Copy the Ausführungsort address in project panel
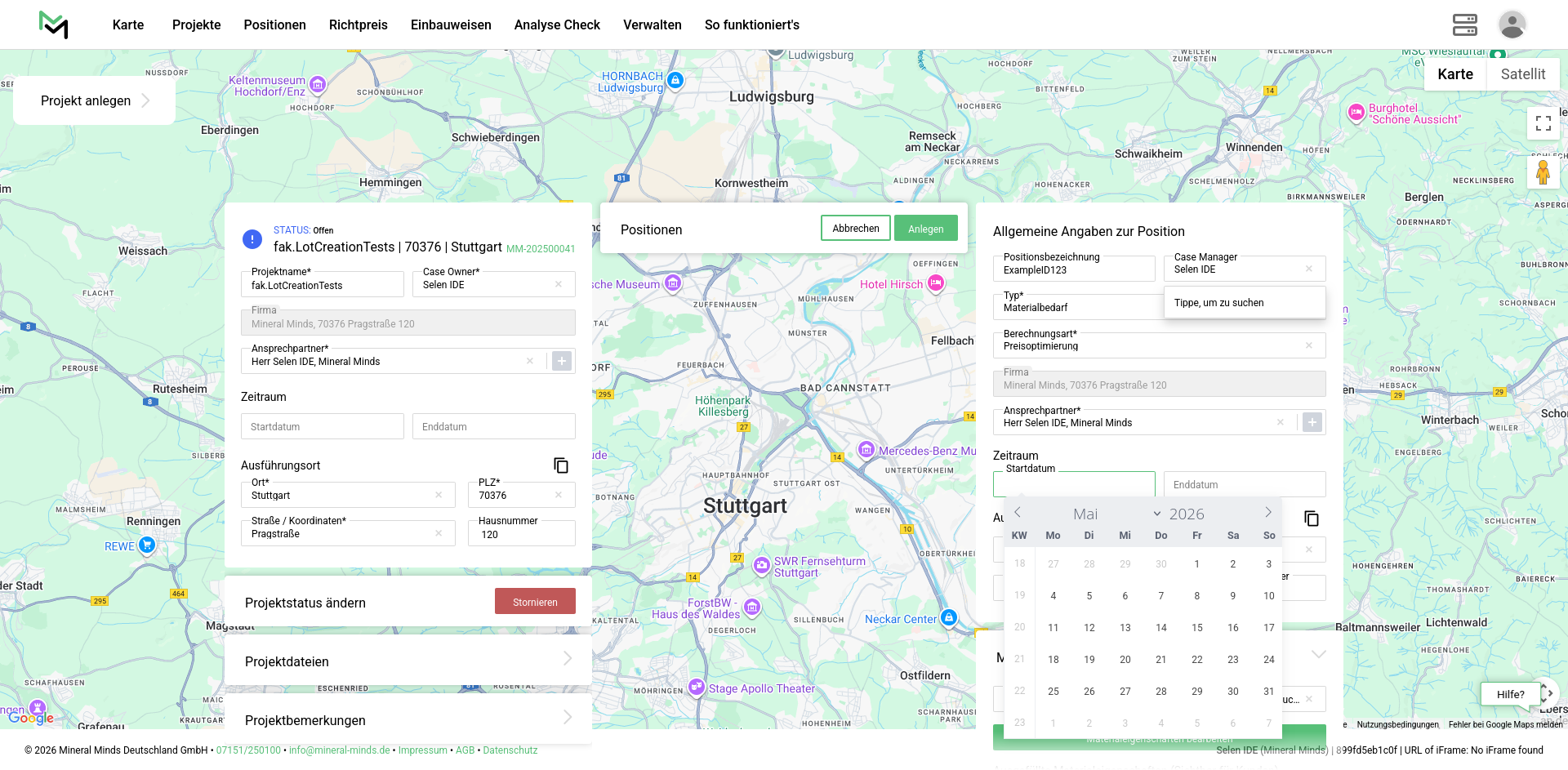Viewport: 1568px width, 770px height. coord(561,465)
